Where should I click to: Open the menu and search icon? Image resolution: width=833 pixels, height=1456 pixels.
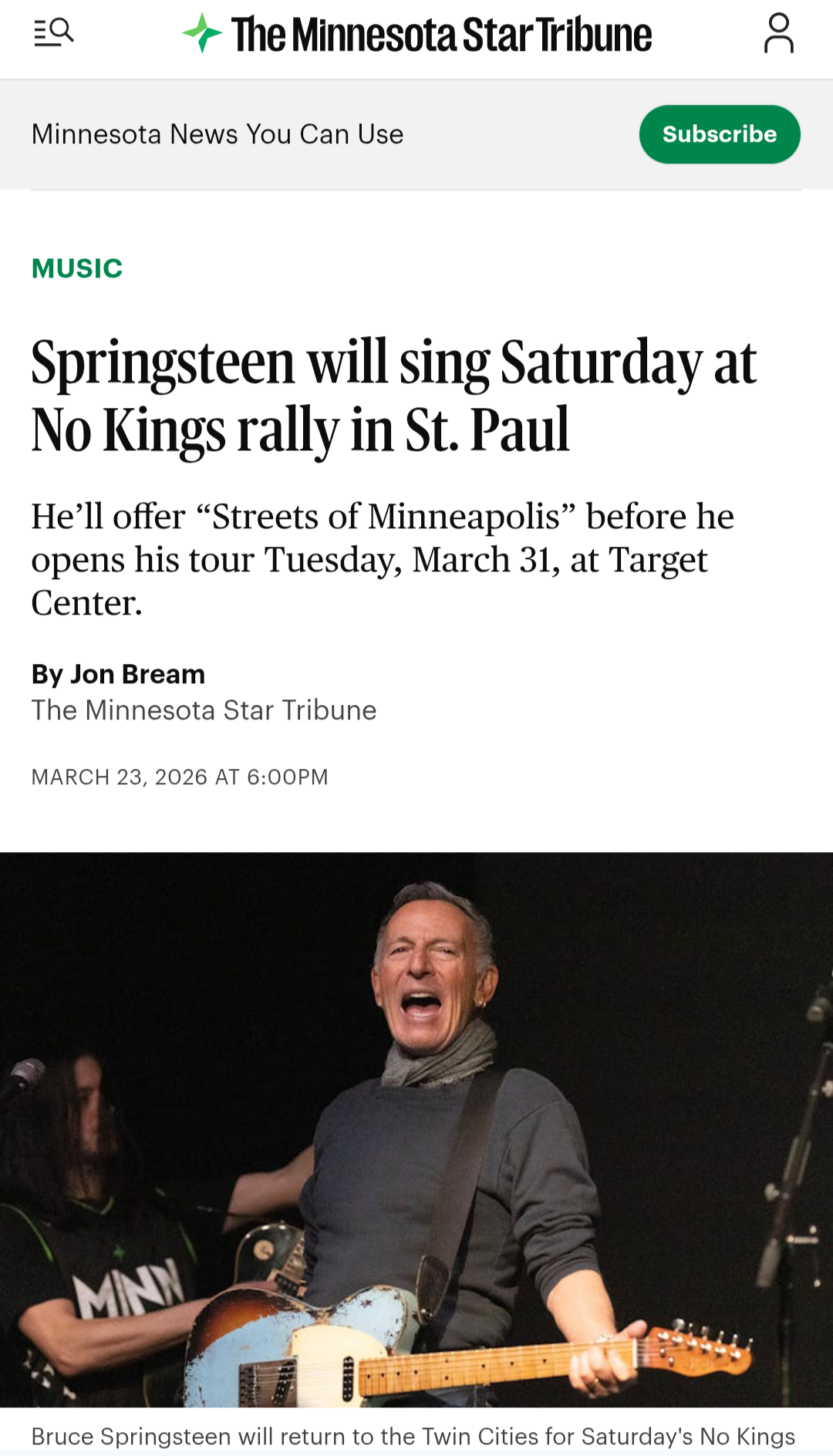pos(54,33)
